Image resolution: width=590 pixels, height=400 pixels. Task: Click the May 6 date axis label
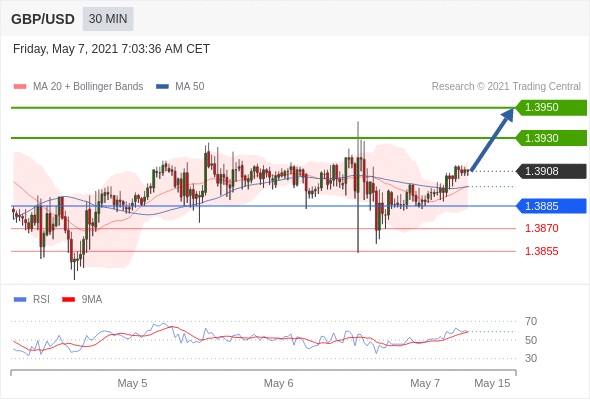point(278,383)
